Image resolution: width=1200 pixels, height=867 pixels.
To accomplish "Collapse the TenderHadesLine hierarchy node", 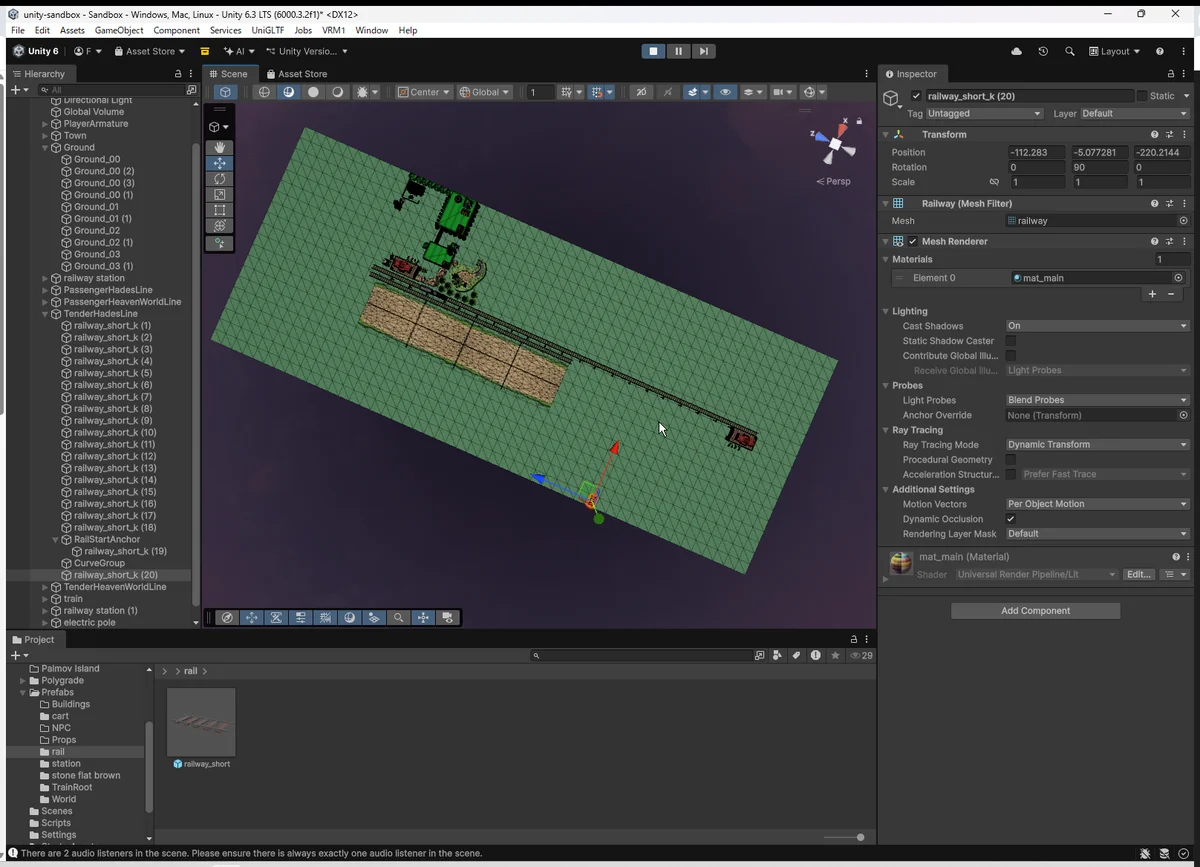I will click(45, 314).
